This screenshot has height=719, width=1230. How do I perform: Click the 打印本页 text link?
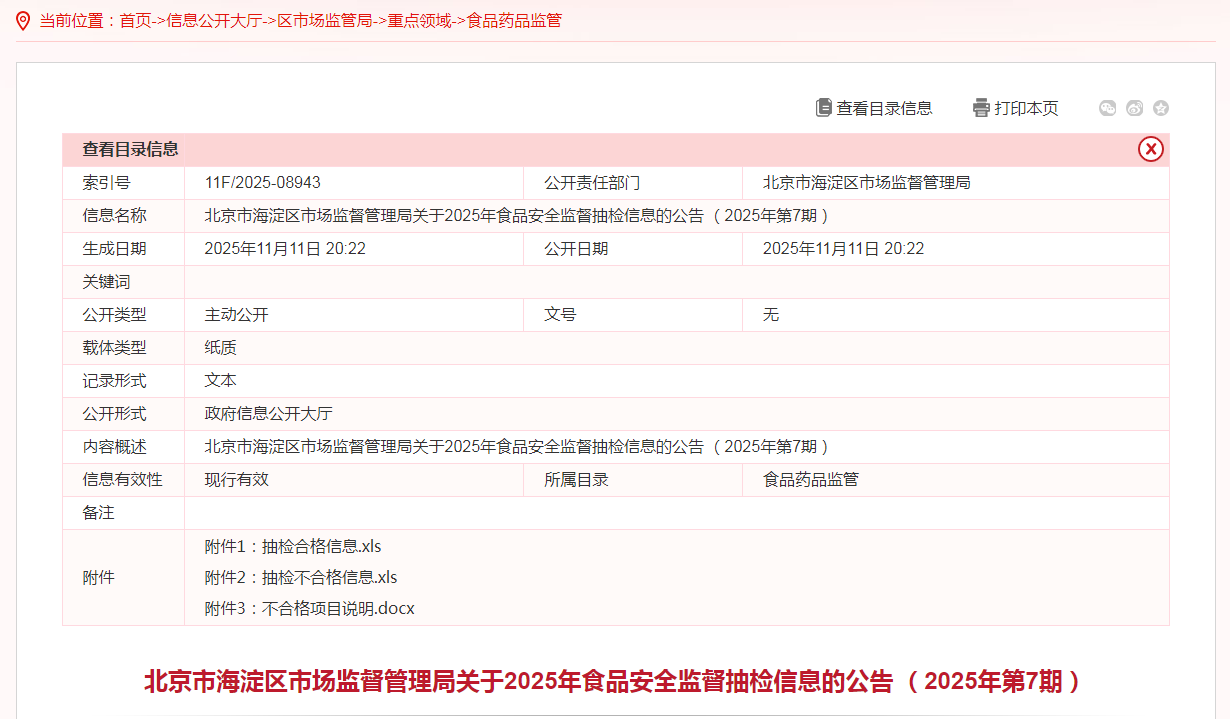pos(1024,108)
